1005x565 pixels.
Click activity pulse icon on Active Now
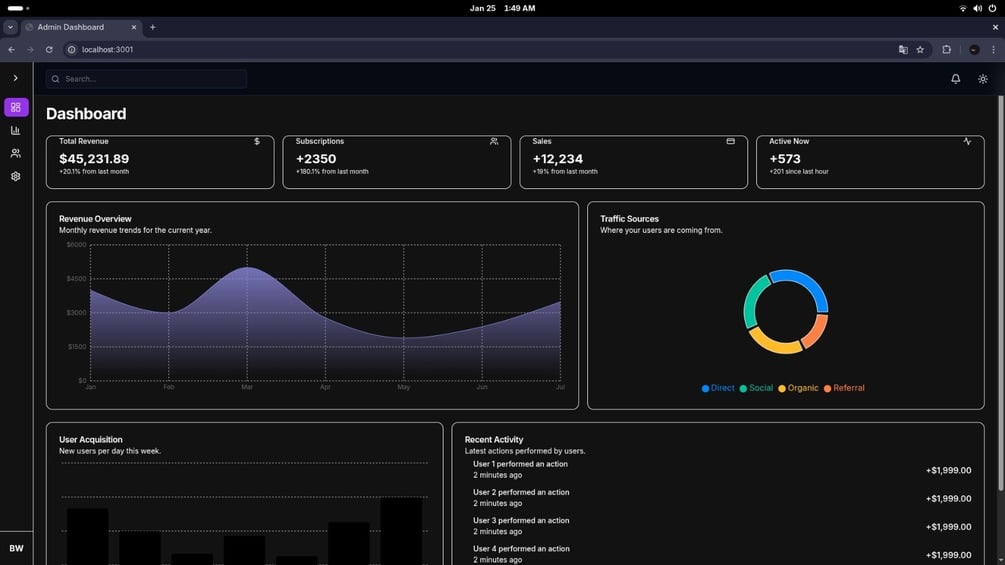pyautogui.click(x=967, y=141)
